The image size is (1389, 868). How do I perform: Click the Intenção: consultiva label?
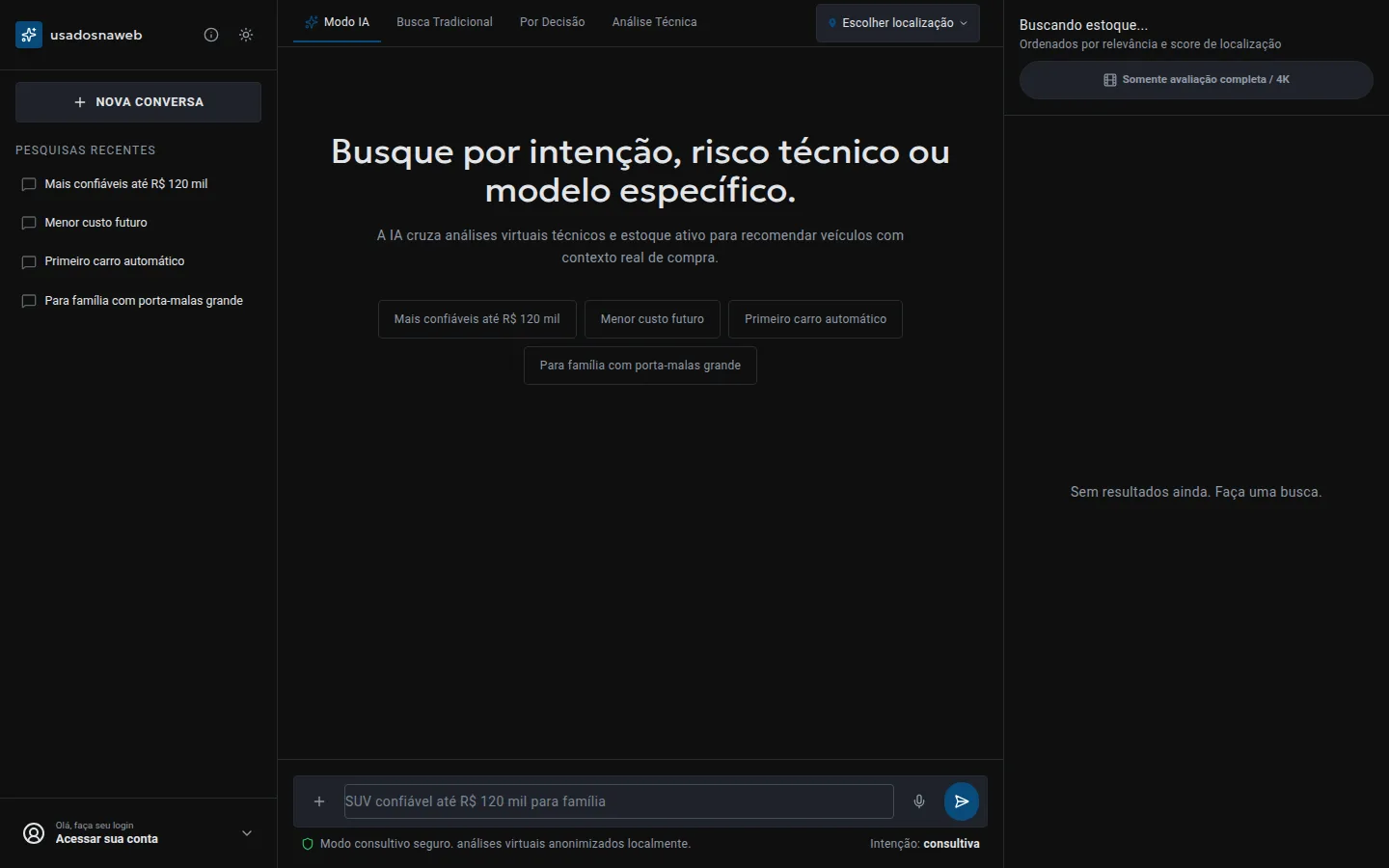[925, 844]
